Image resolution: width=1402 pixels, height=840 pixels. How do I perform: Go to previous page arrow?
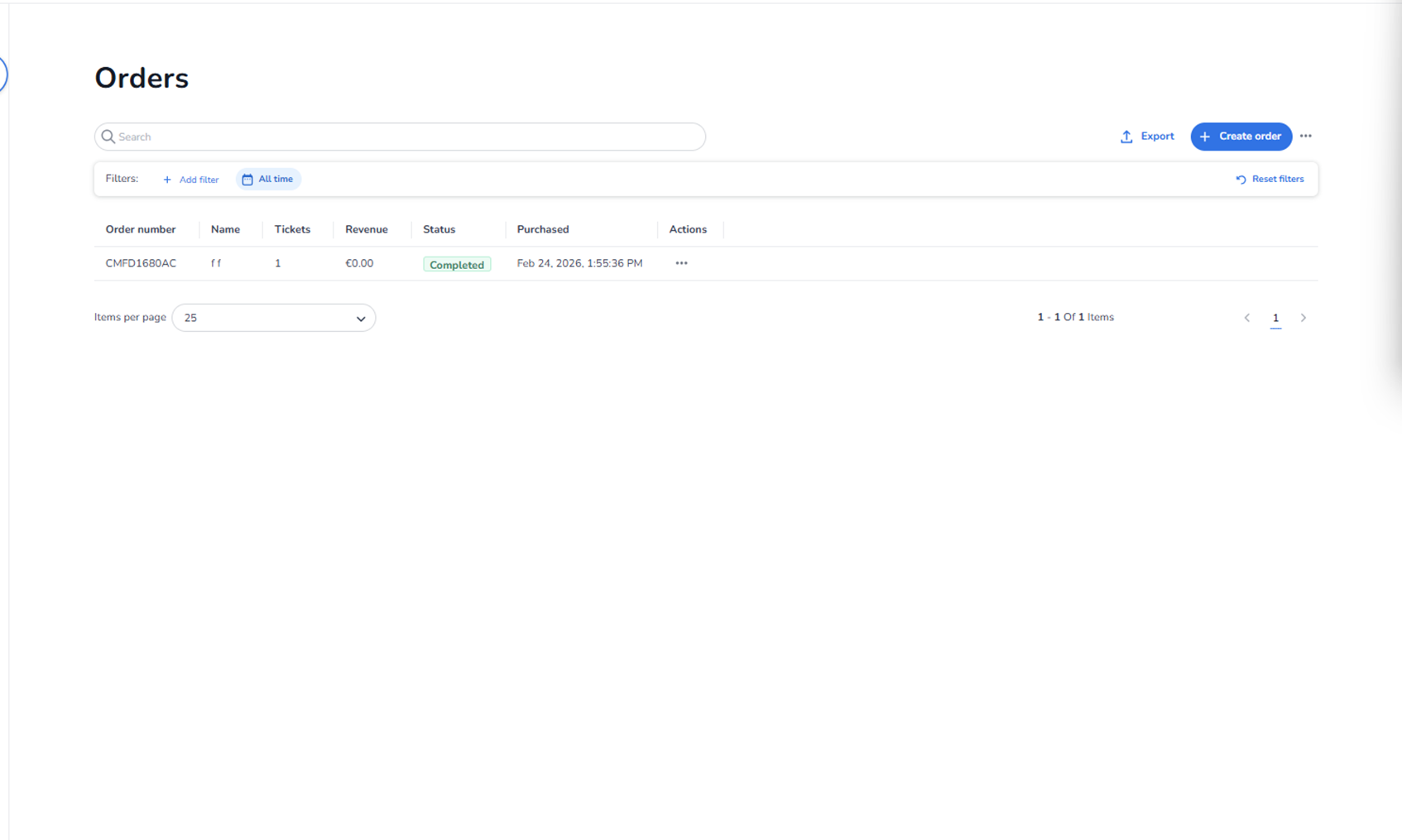[x=1247, y=318]
